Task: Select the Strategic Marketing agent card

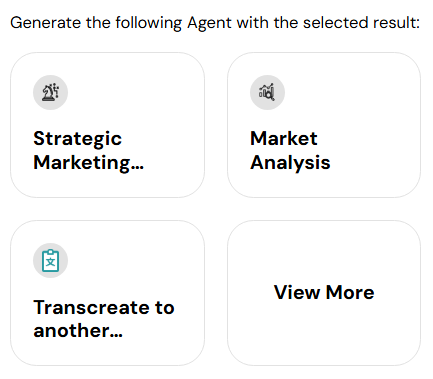Action: [107, 125]
